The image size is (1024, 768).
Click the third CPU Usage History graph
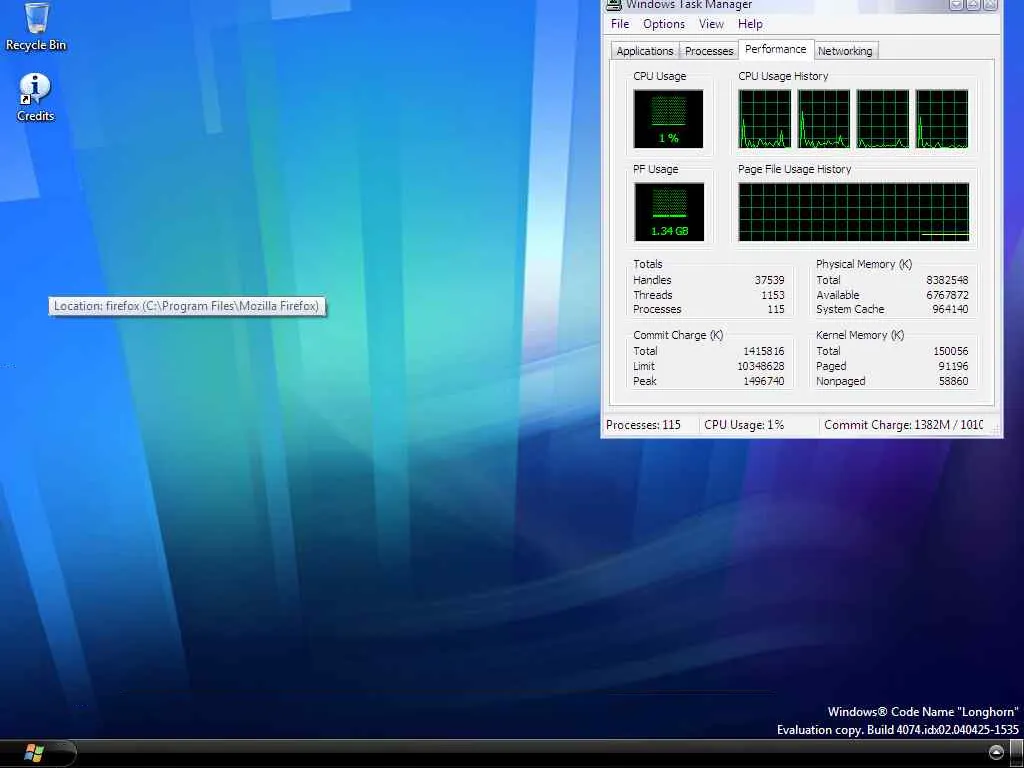(x=882, y=119)
